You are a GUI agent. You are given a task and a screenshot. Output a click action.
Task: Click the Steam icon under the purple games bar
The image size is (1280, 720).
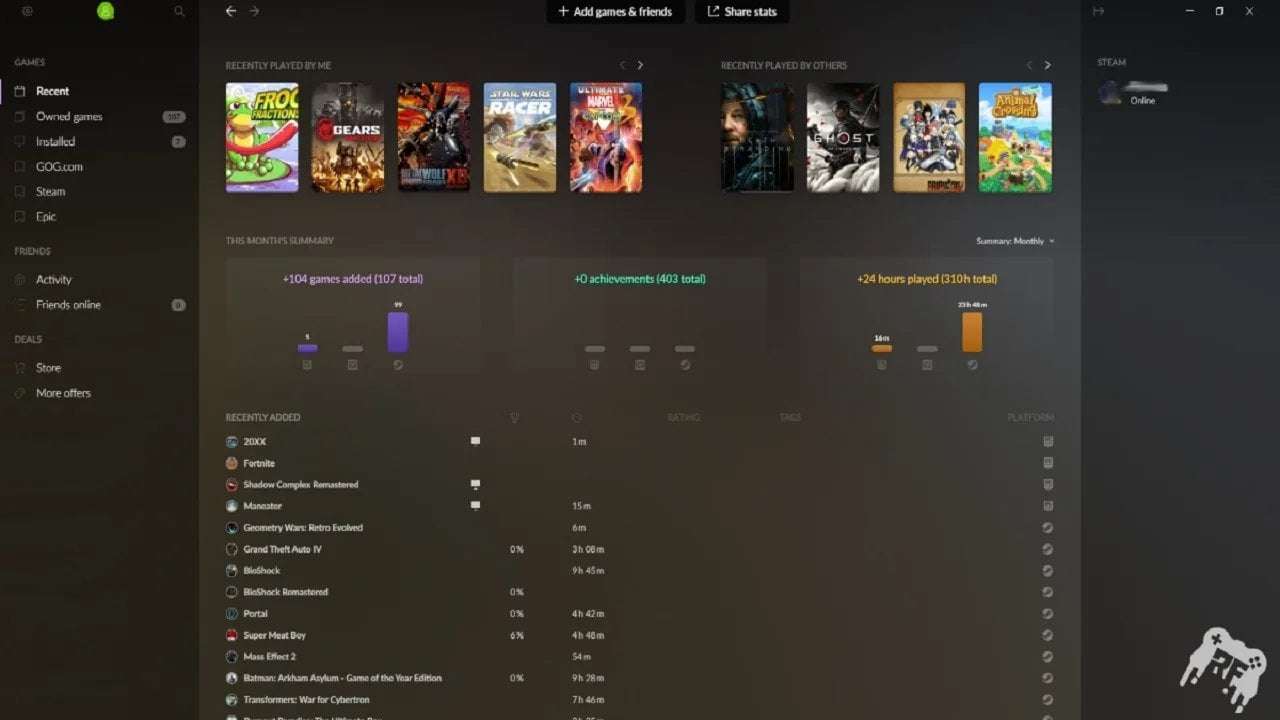pos(398,365)
